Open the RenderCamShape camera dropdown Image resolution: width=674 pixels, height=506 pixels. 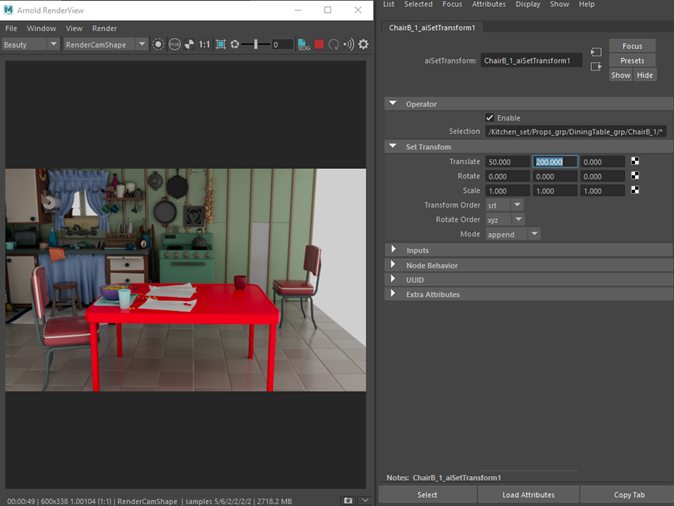point(105,44)
